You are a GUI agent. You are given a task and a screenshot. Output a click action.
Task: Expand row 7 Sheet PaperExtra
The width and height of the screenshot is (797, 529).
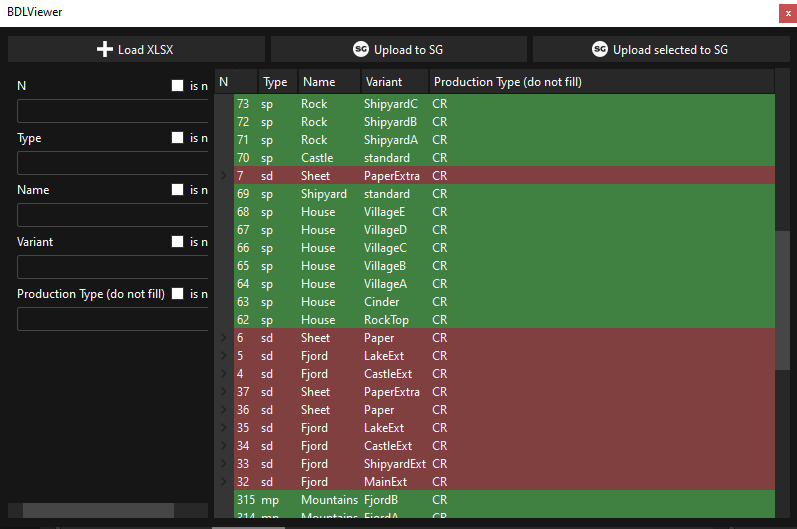(x=224, y=176)
